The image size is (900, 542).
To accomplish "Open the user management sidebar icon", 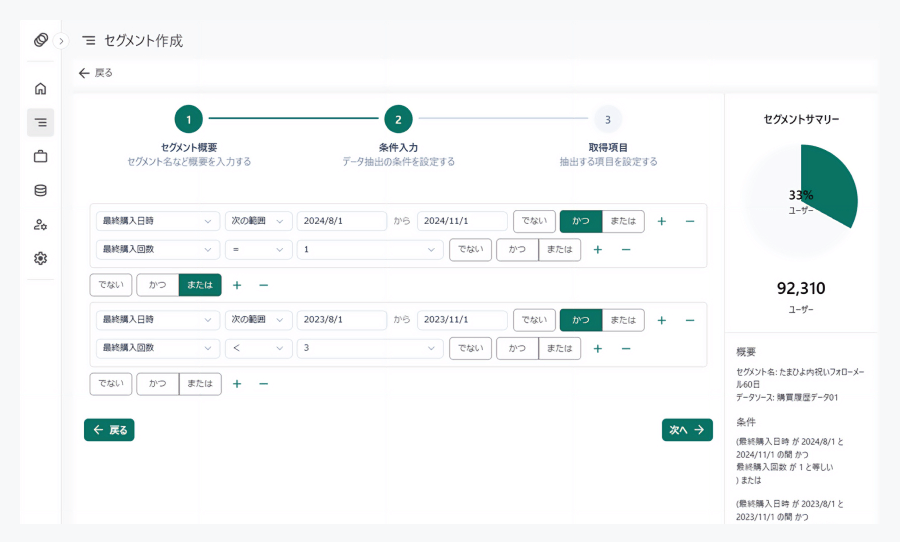I will pos(40,224).
